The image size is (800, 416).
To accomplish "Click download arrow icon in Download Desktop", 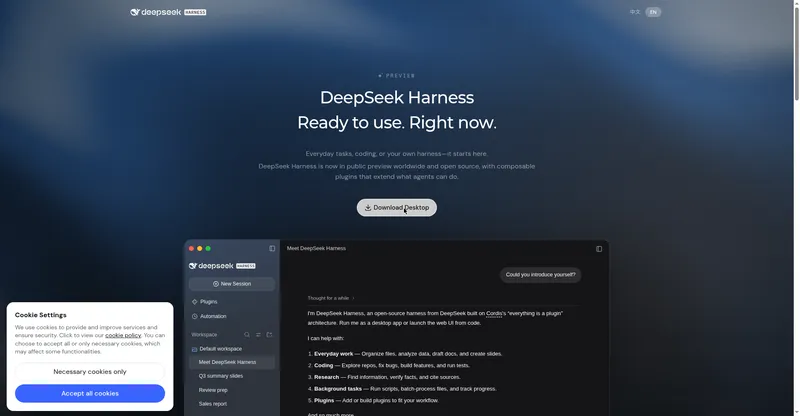I will (x=368, y=208).
